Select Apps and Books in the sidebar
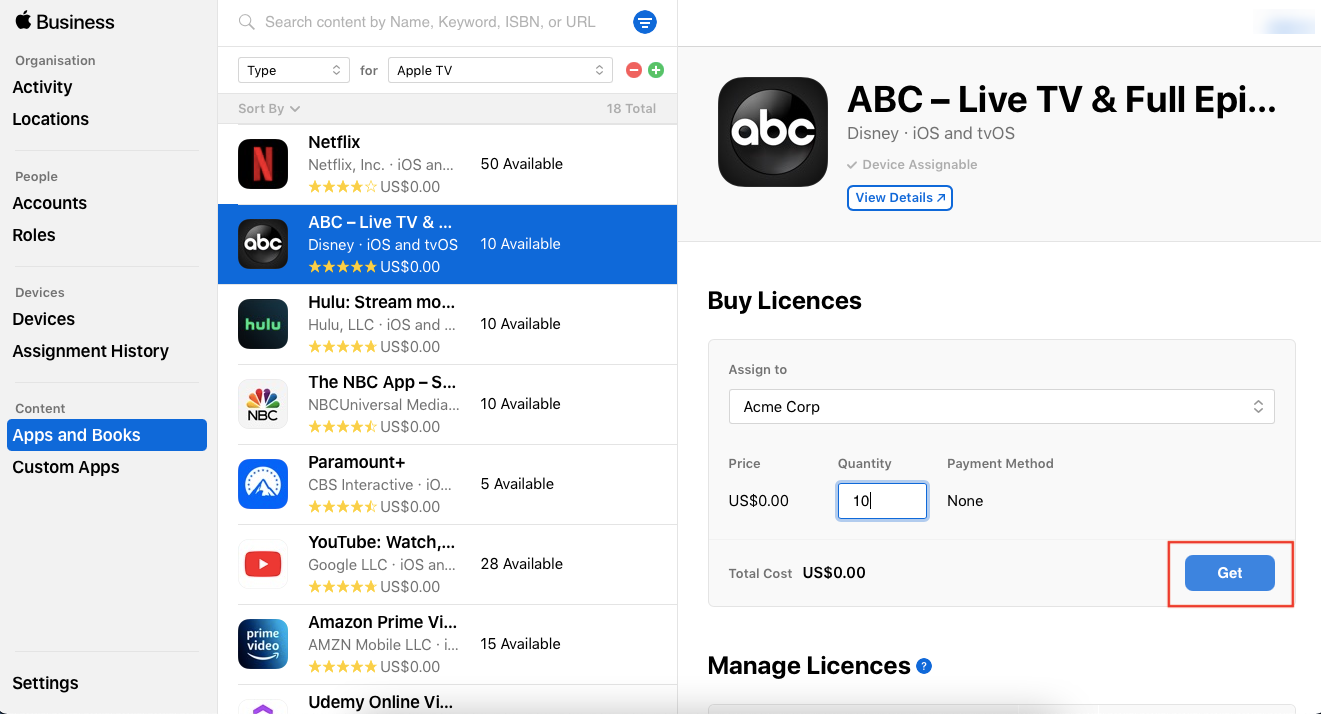 tap(107, 435)
